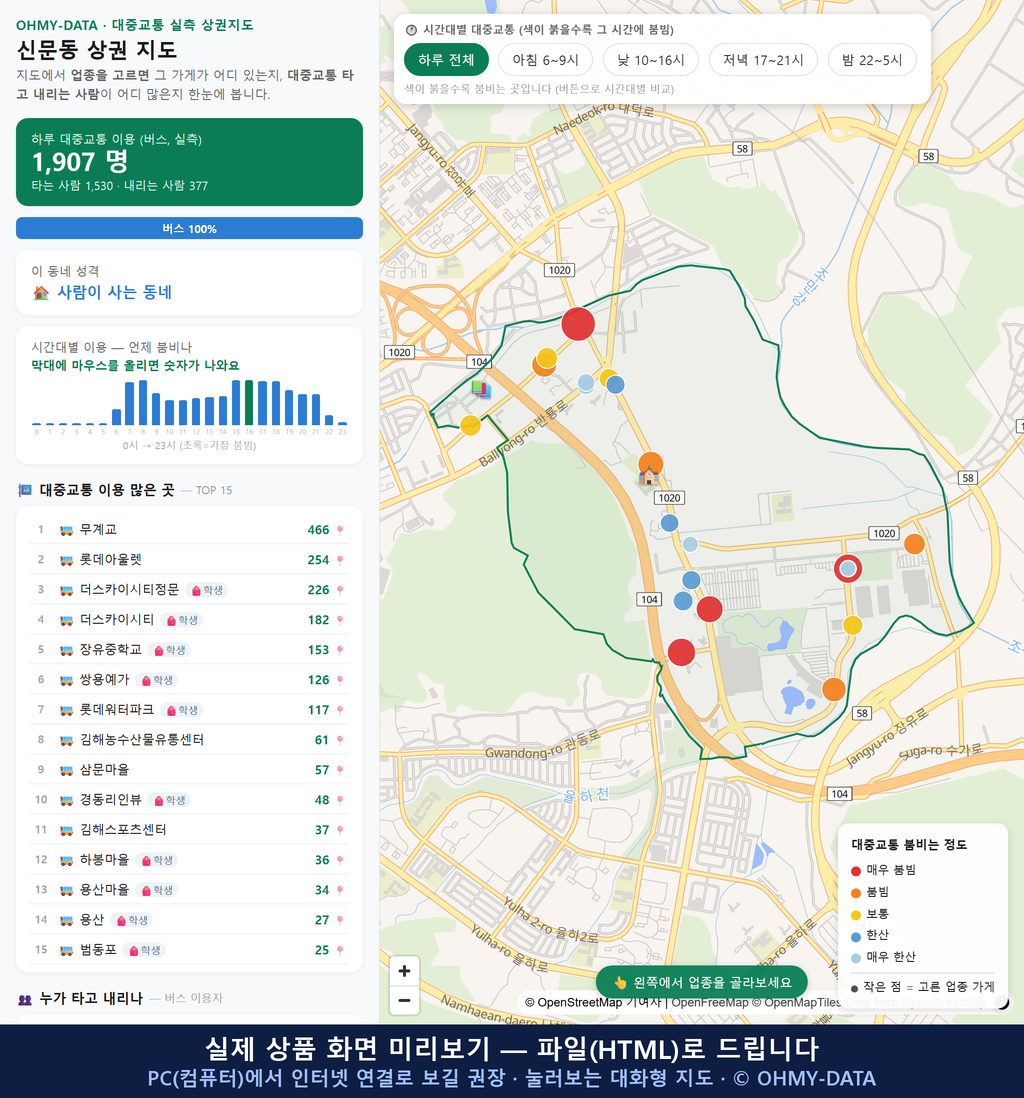This screenshot has width=1024, height=1098.
Task: Click the pin icon in the 더스카이시티 row
Action: (x=340, y=620)
